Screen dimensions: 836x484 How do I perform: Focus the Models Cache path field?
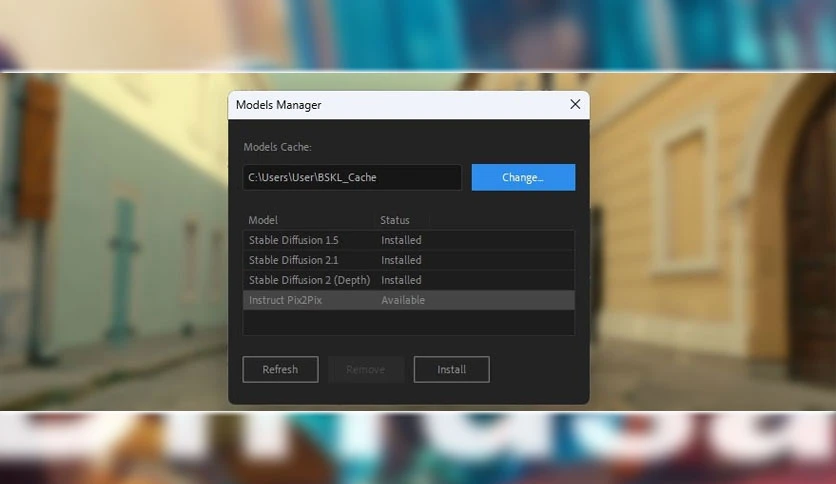(x=352, y=178)
